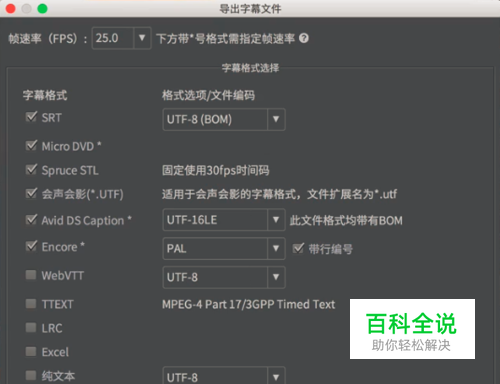Screen dimensions: 500x384
Task: Click the 固定使用30fps时间码 text
Action: click(x=216, y=170)
